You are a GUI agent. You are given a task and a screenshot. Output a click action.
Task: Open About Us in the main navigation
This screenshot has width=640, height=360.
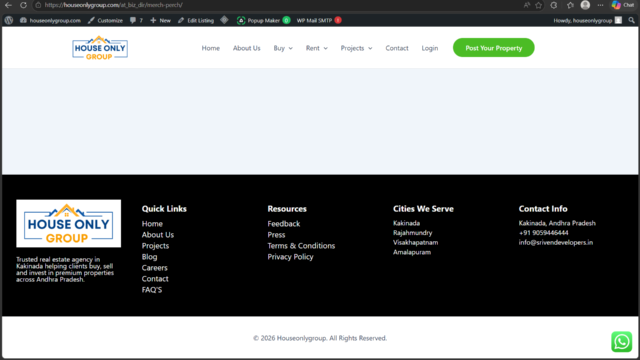tap(247, 48)
